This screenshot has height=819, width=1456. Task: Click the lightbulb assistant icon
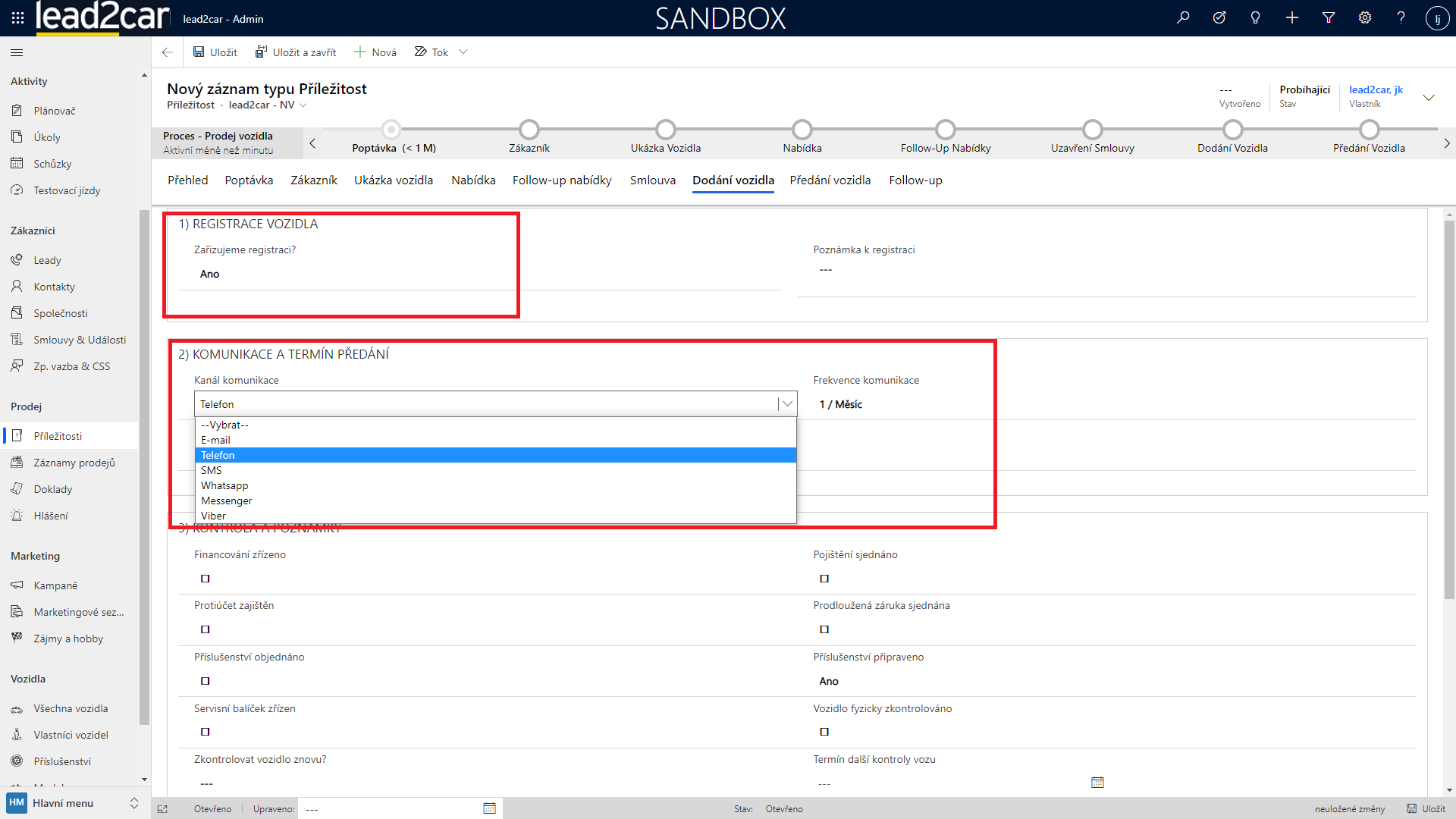coord(1256,18)
